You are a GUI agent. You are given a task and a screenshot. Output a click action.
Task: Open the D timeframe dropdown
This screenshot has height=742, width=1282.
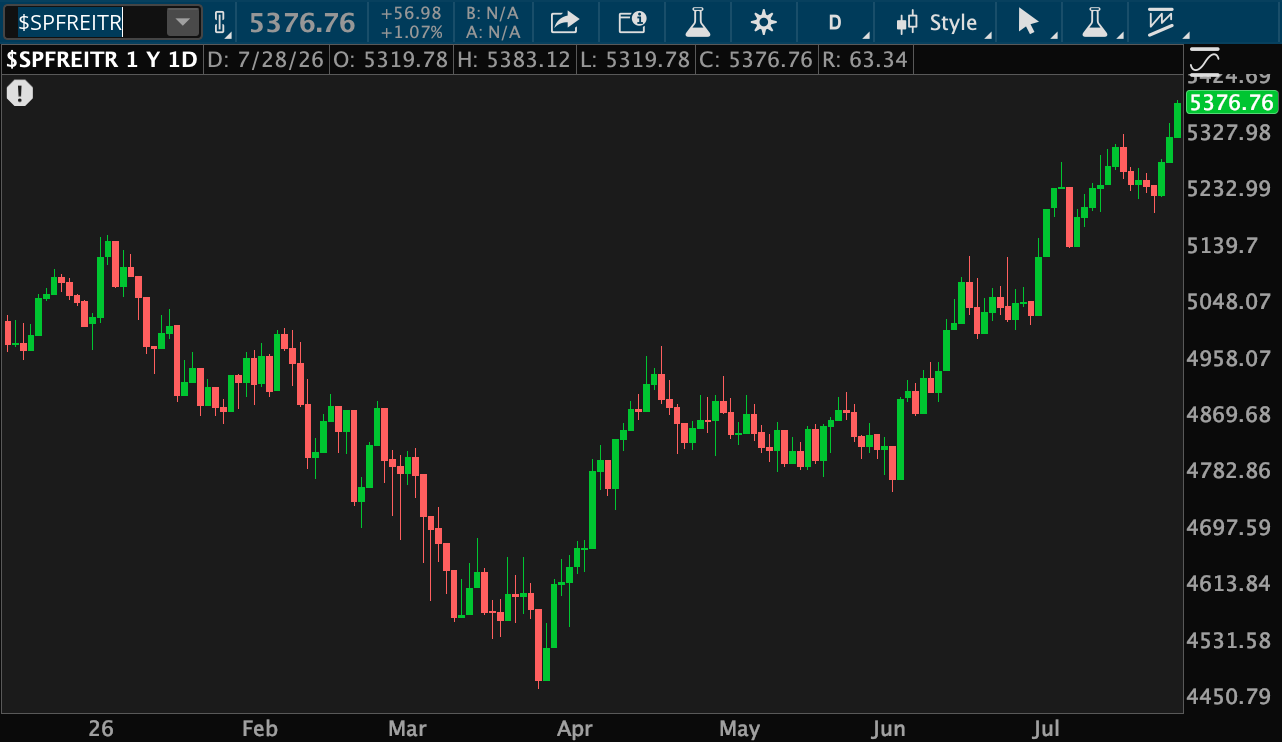837,22
